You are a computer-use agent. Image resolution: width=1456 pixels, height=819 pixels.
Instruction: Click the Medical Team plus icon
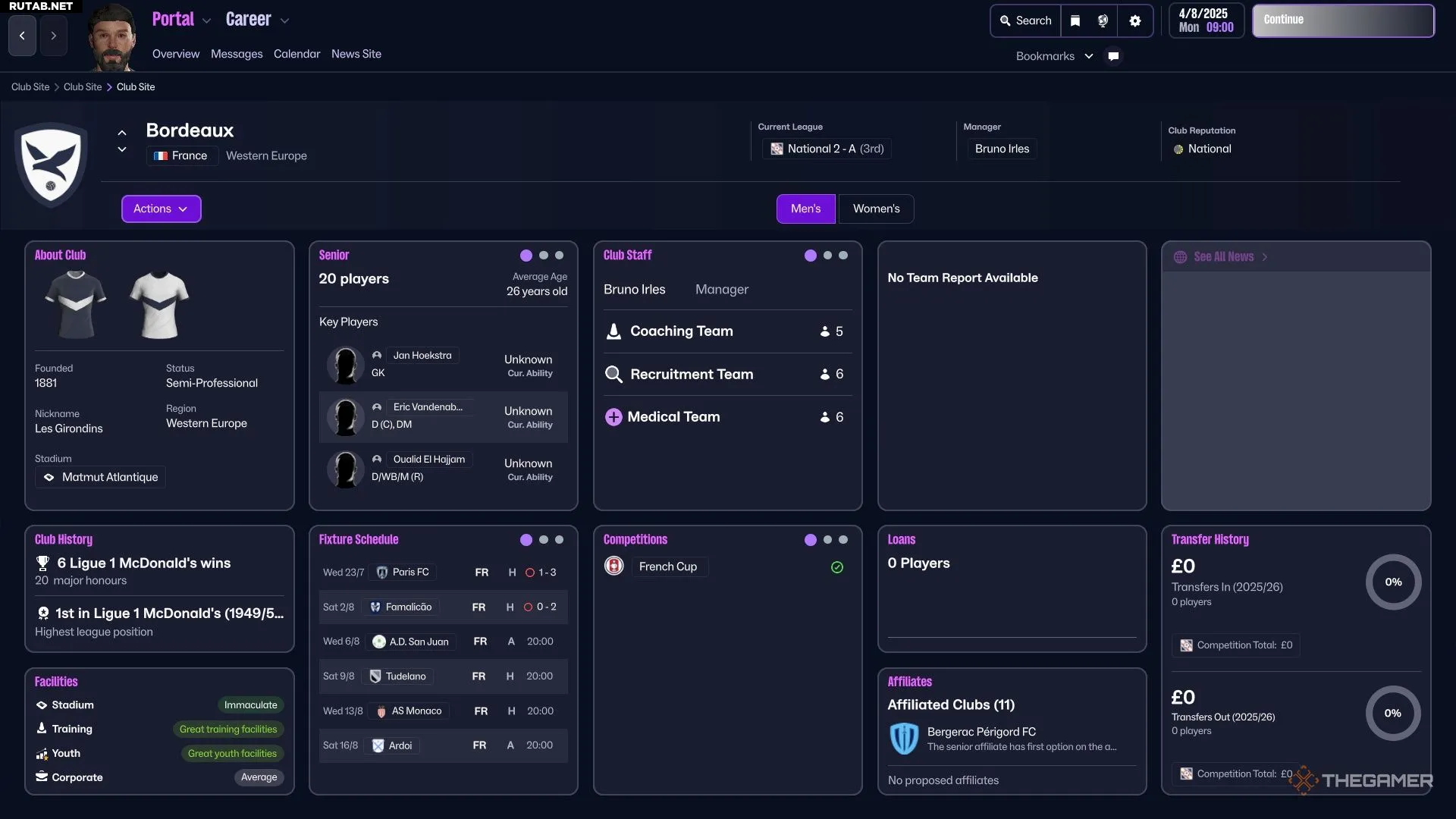613,417
